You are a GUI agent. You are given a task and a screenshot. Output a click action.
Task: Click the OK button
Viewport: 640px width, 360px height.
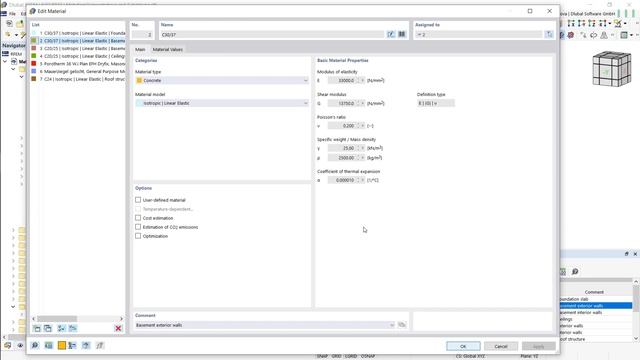tap(463, 346)
